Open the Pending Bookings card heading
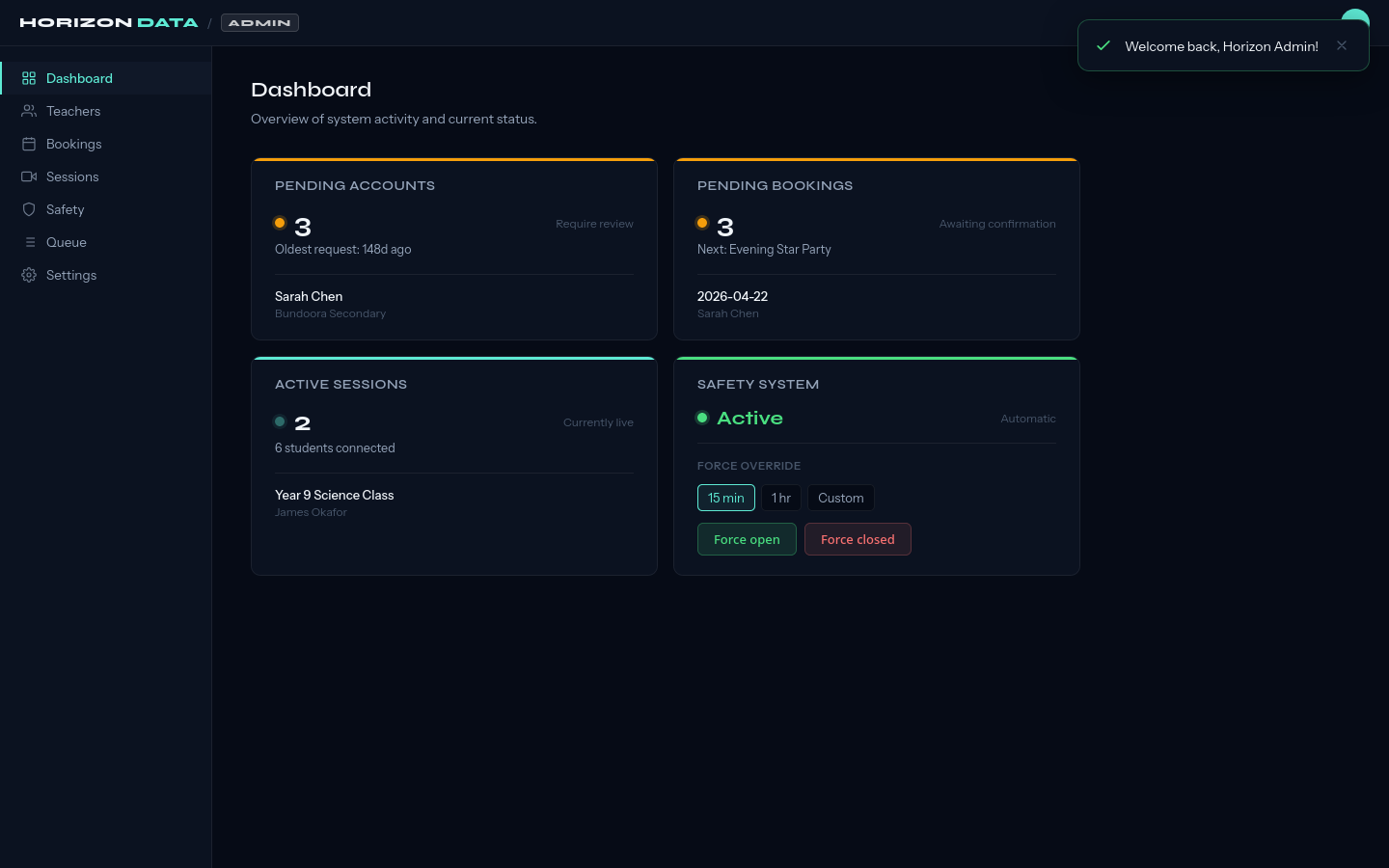This screenshot has height=868, width=1389. (x=776, y=185)
